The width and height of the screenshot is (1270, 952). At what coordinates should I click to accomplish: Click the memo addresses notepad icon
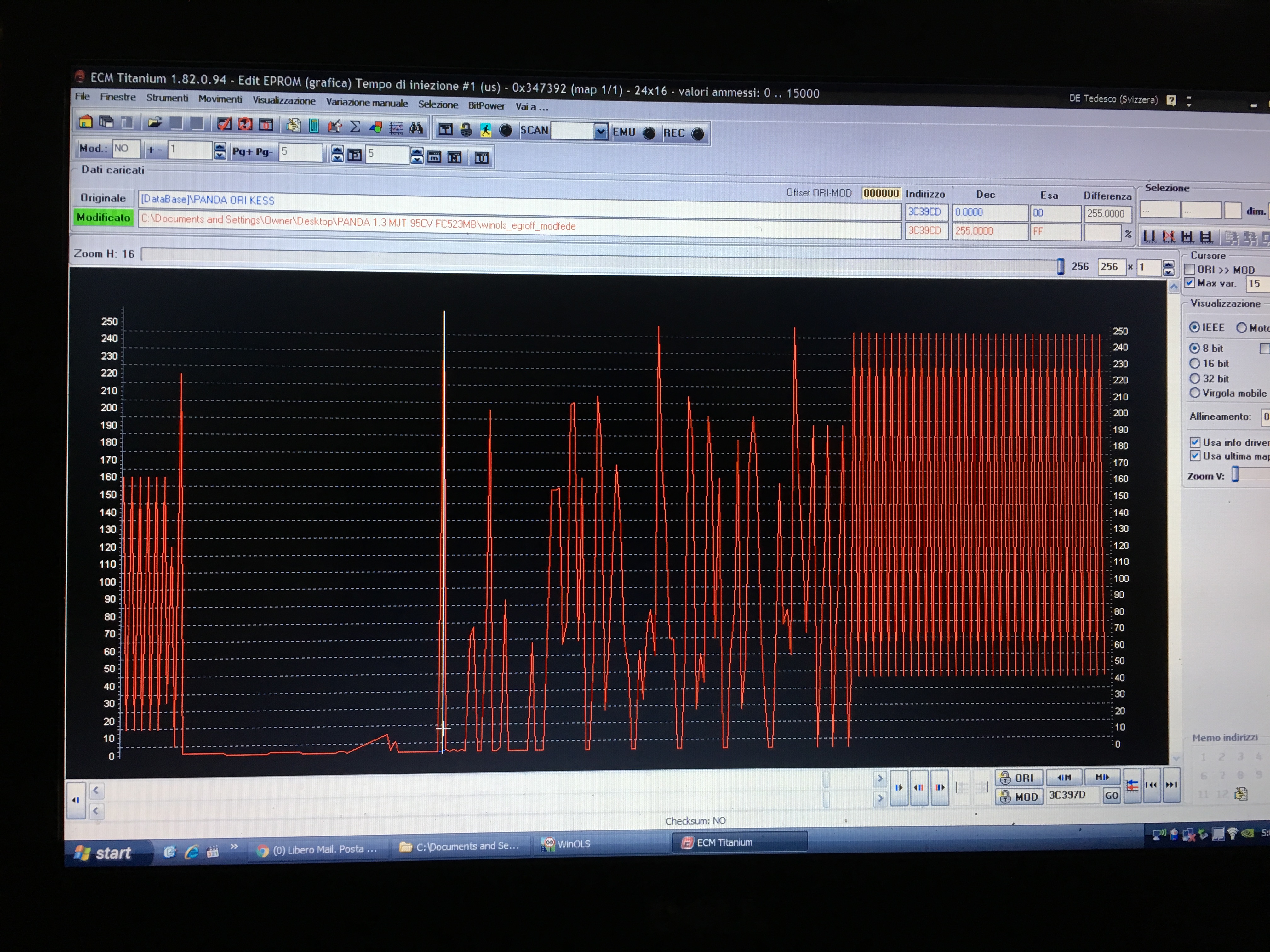point(1241,794)
